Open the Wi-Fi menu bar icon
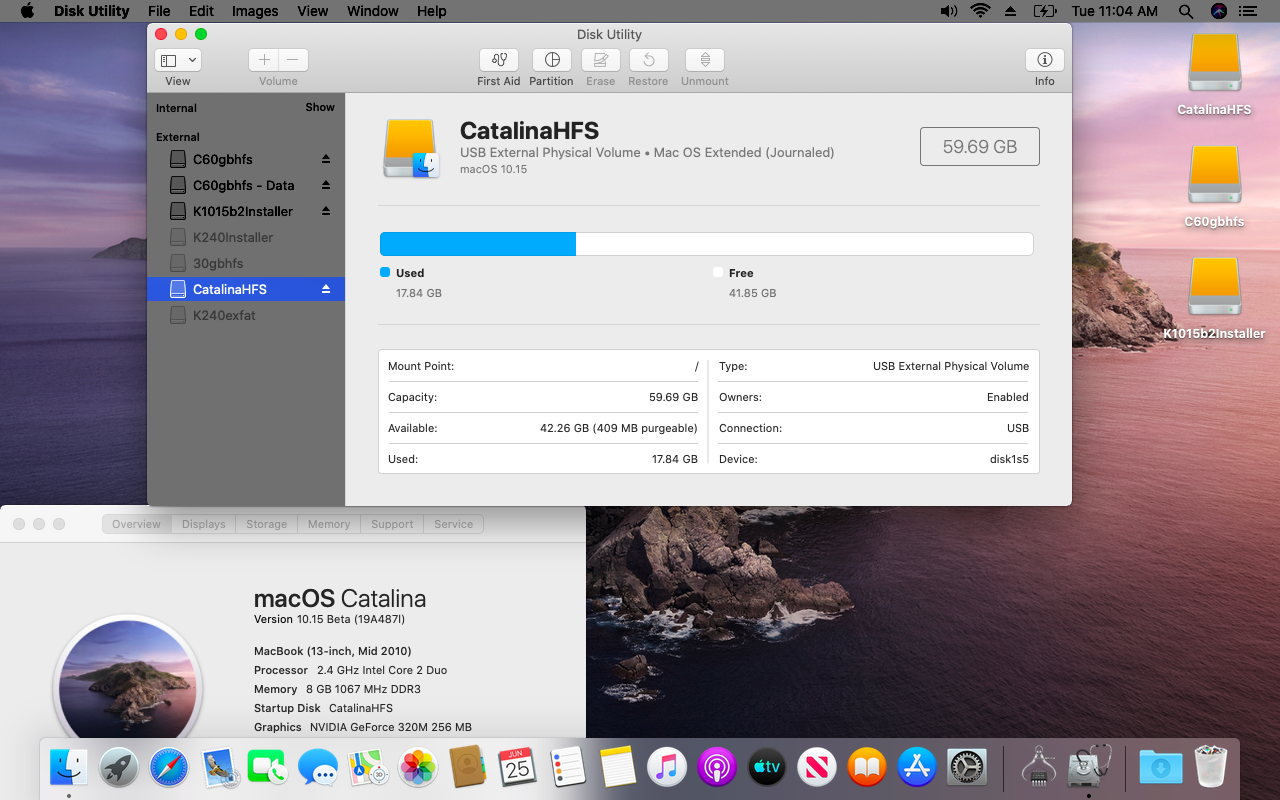 (980, 11)
